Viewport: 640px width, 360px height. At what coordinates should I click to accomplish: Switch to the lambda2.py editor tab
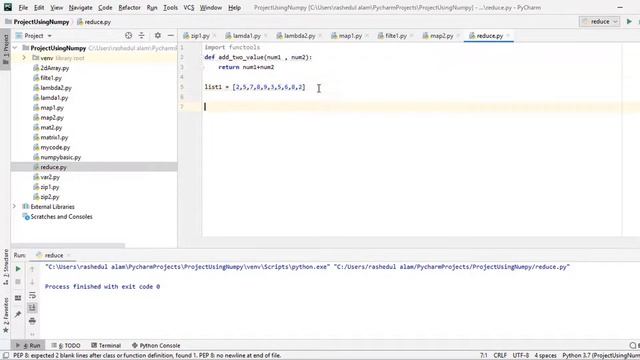(299, 36)
